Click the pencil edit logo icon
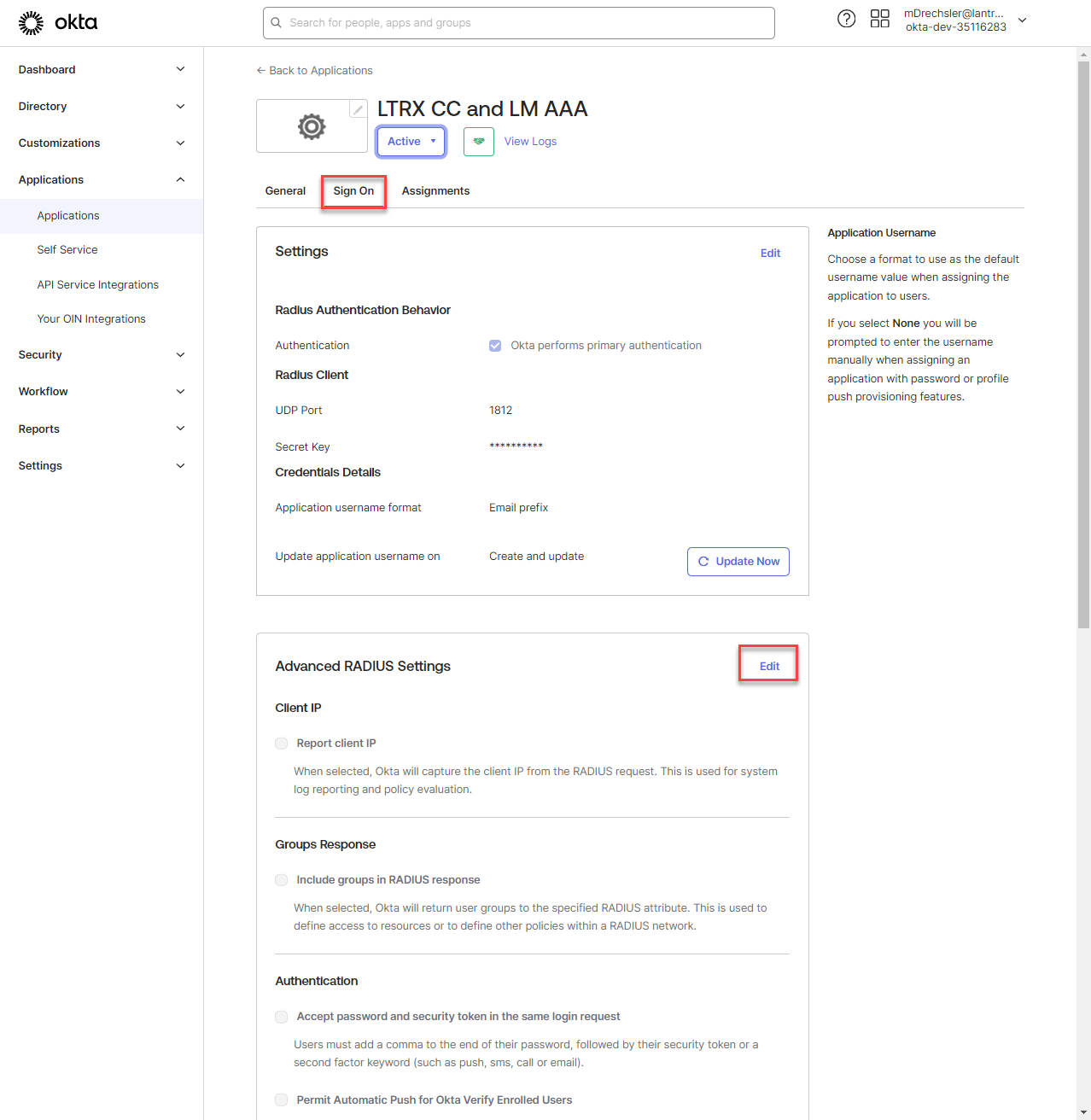 pos(359,109)
